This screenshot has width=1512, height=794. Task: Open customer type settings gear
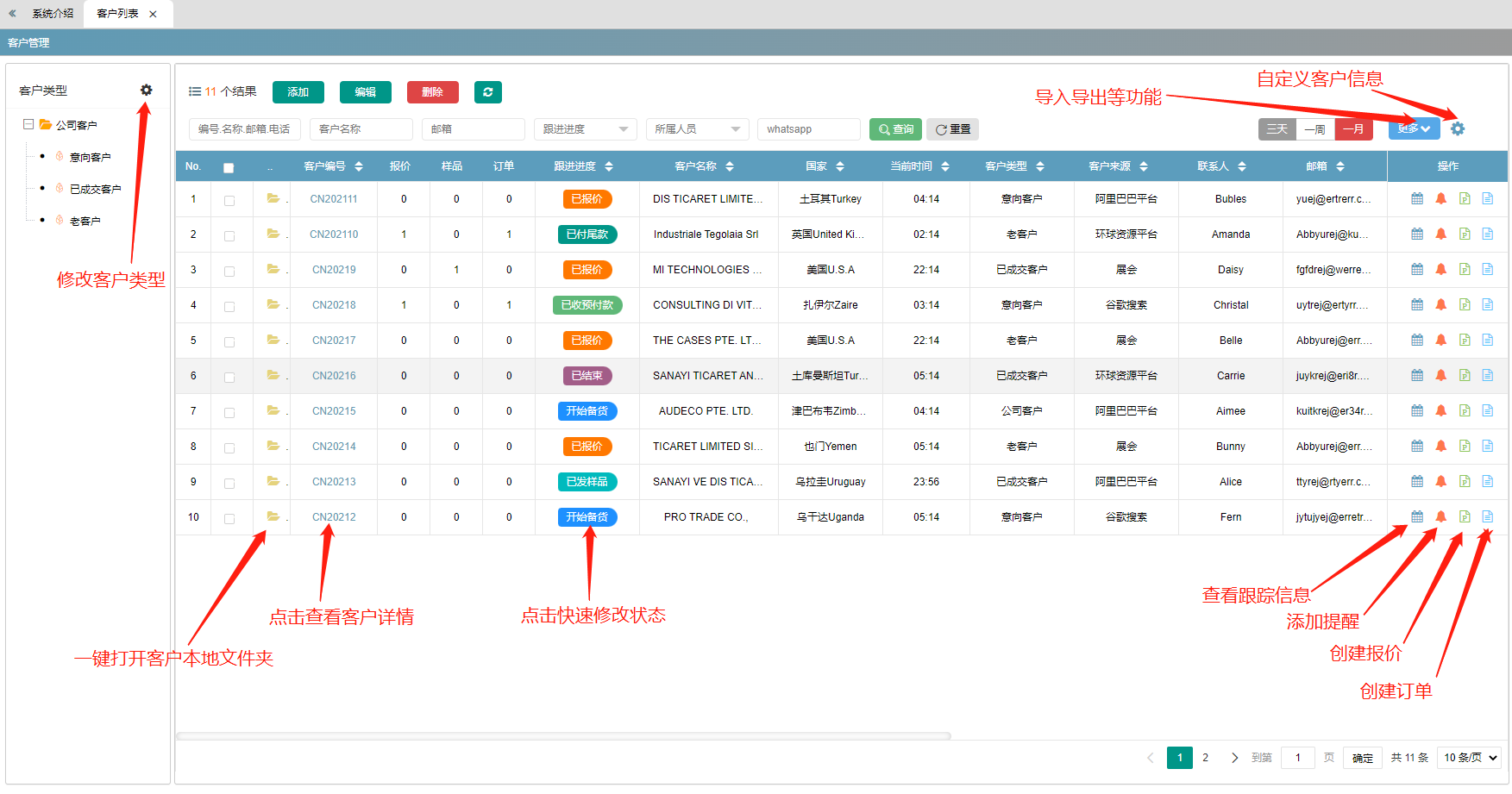147,90
